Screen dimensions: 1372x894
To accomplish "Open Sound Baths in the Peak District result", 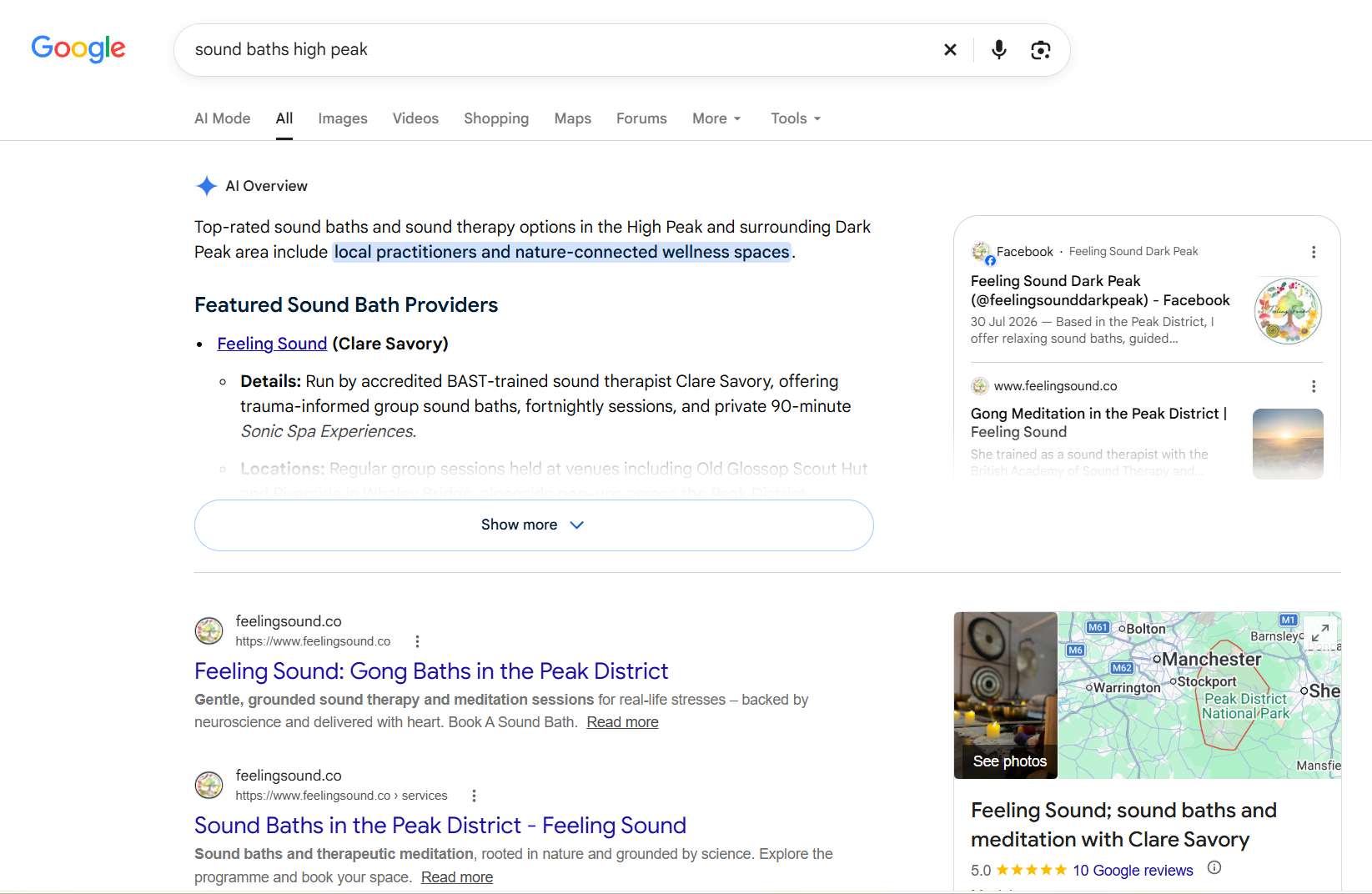I will click(440, 826).
